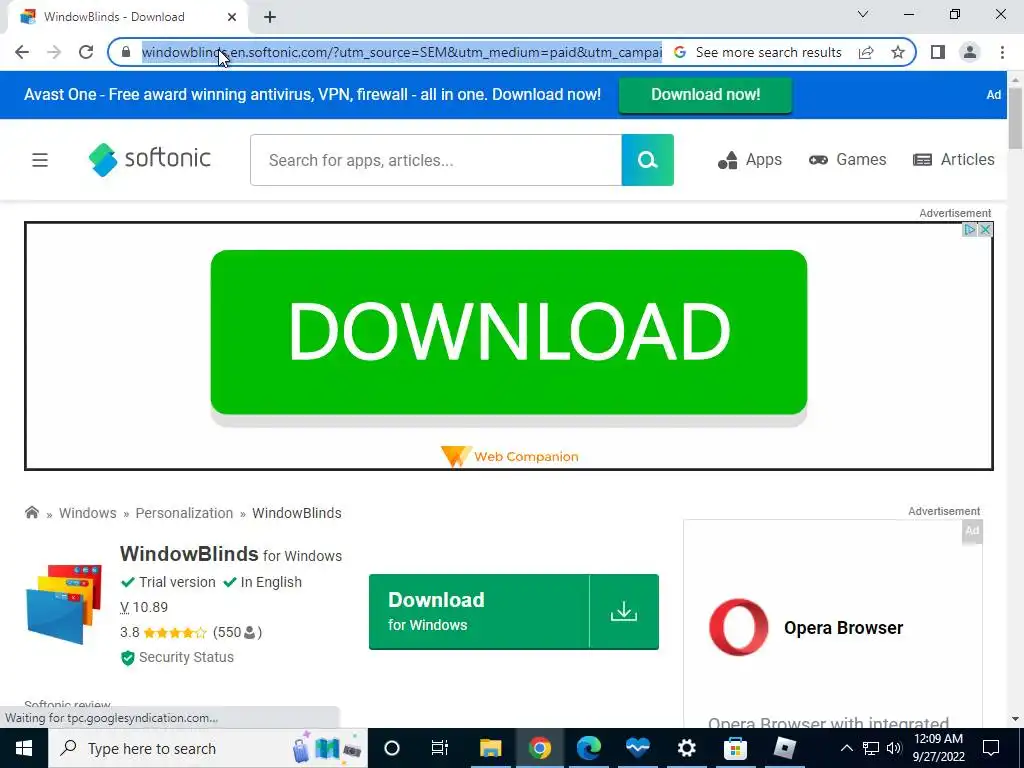Click the page vertical scrollbar thumb
The image size is (1024, 768).
[x=1015, y=118]
